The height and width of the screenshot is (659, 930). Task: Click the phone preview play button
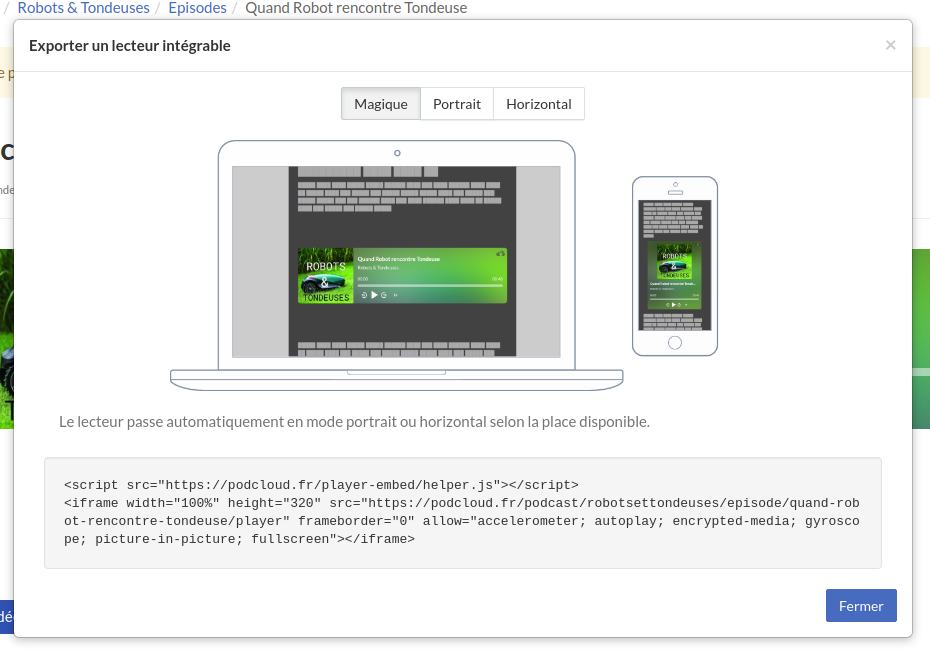(673, 304)
